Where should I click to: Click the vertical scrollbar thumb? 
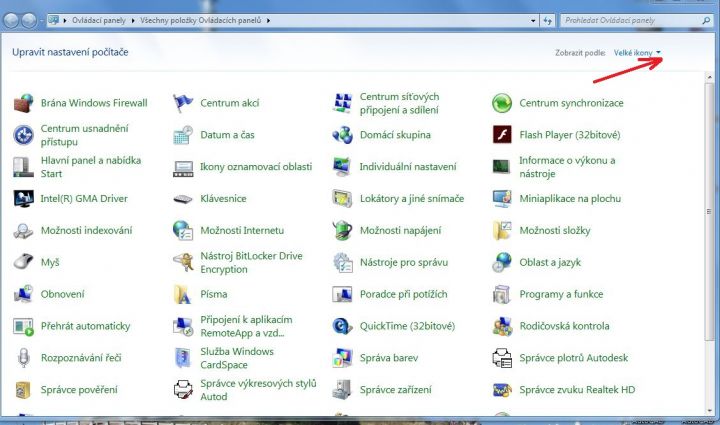pyautogui.click(x=710, y=212)
